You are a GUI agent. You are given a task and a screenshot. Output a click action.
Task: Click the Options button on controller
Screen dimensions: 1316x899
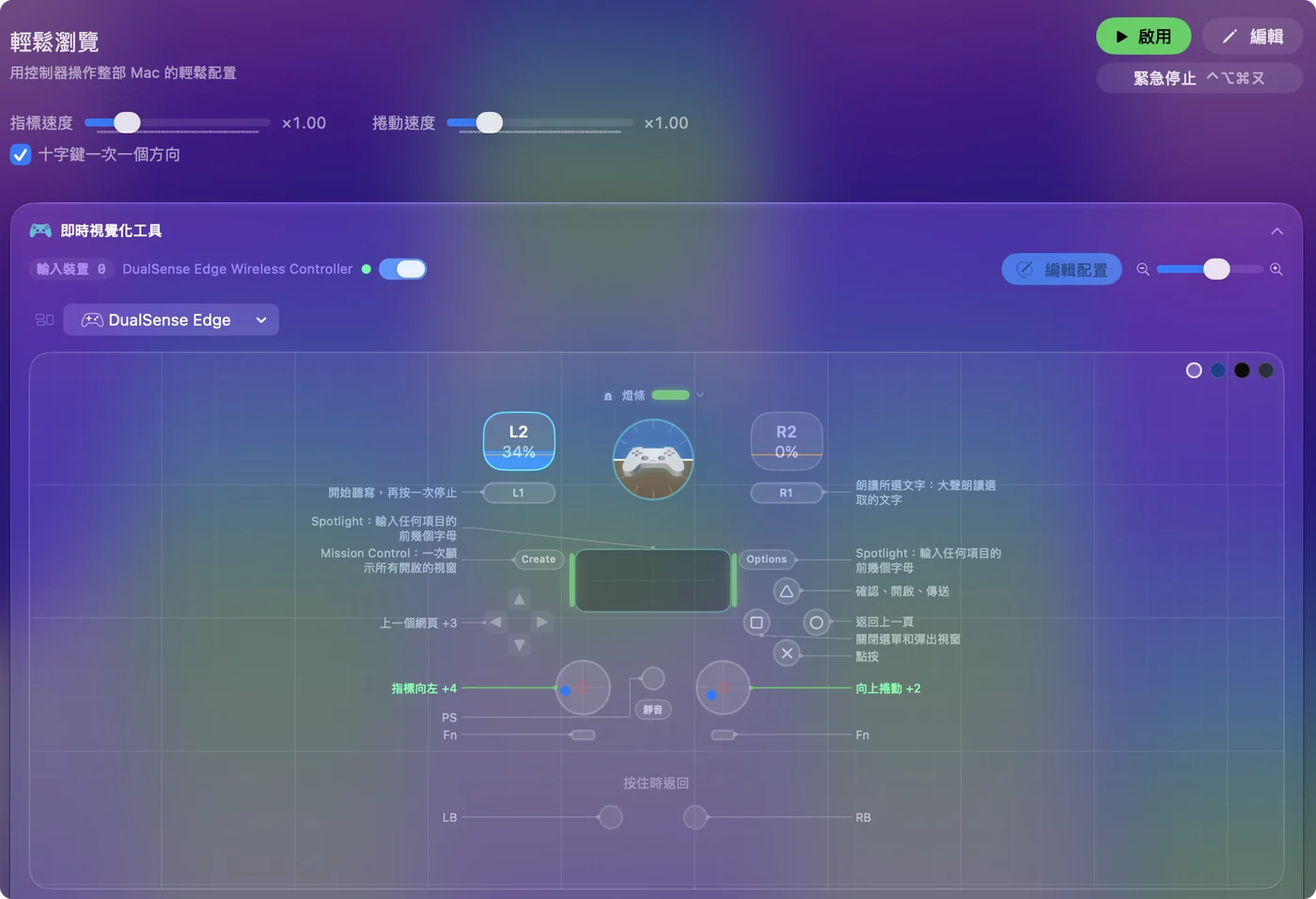(767, 560)
